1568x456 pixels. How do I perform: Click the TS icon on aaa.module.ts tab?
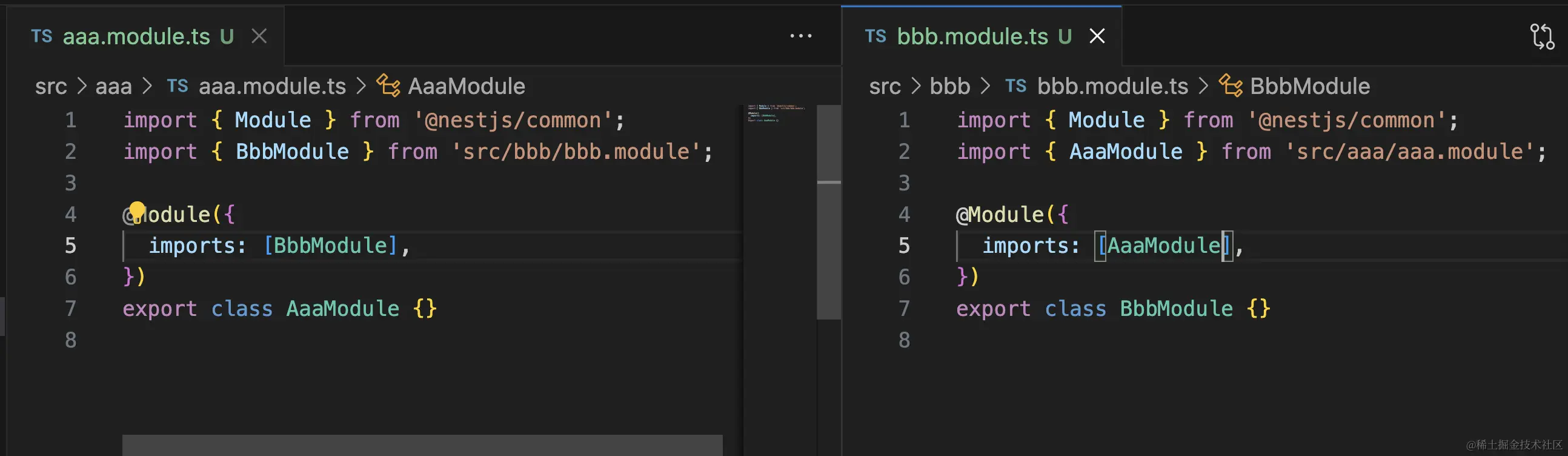pos(42,36)
